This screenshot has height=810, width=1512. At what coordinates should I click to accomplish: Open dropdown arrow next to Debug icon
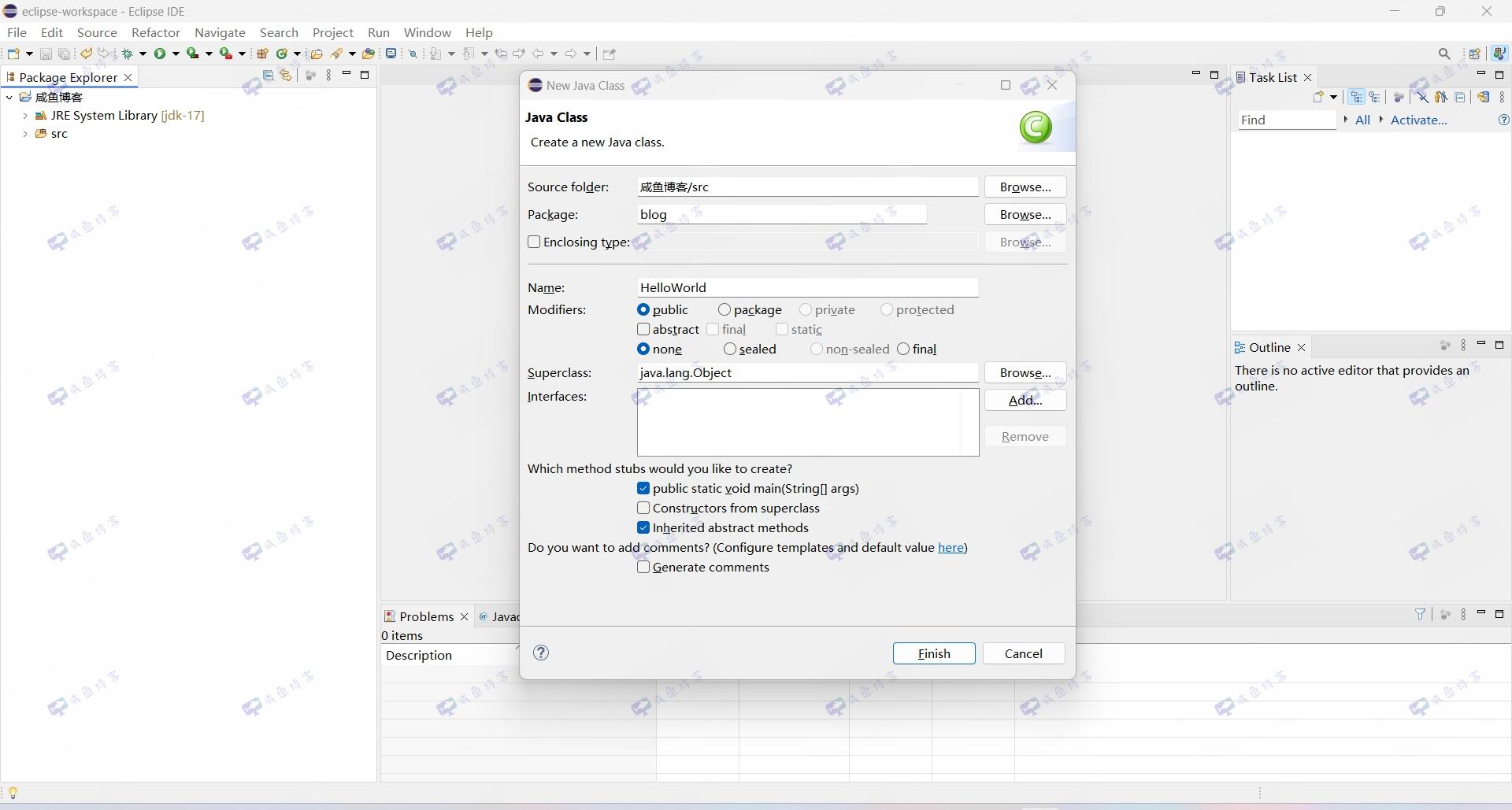143,54
